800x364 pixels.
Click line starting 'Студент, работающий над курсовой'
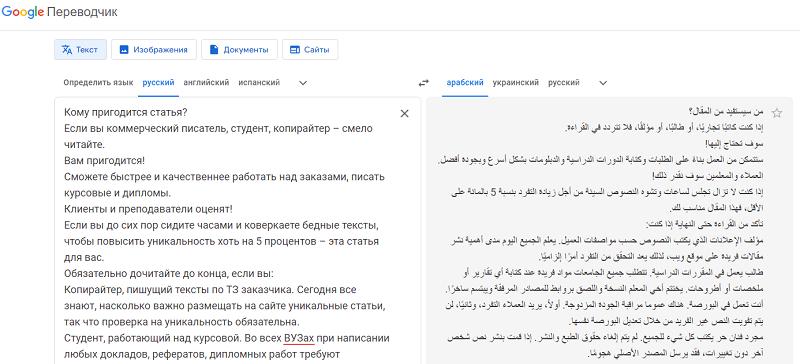(227, 338)
